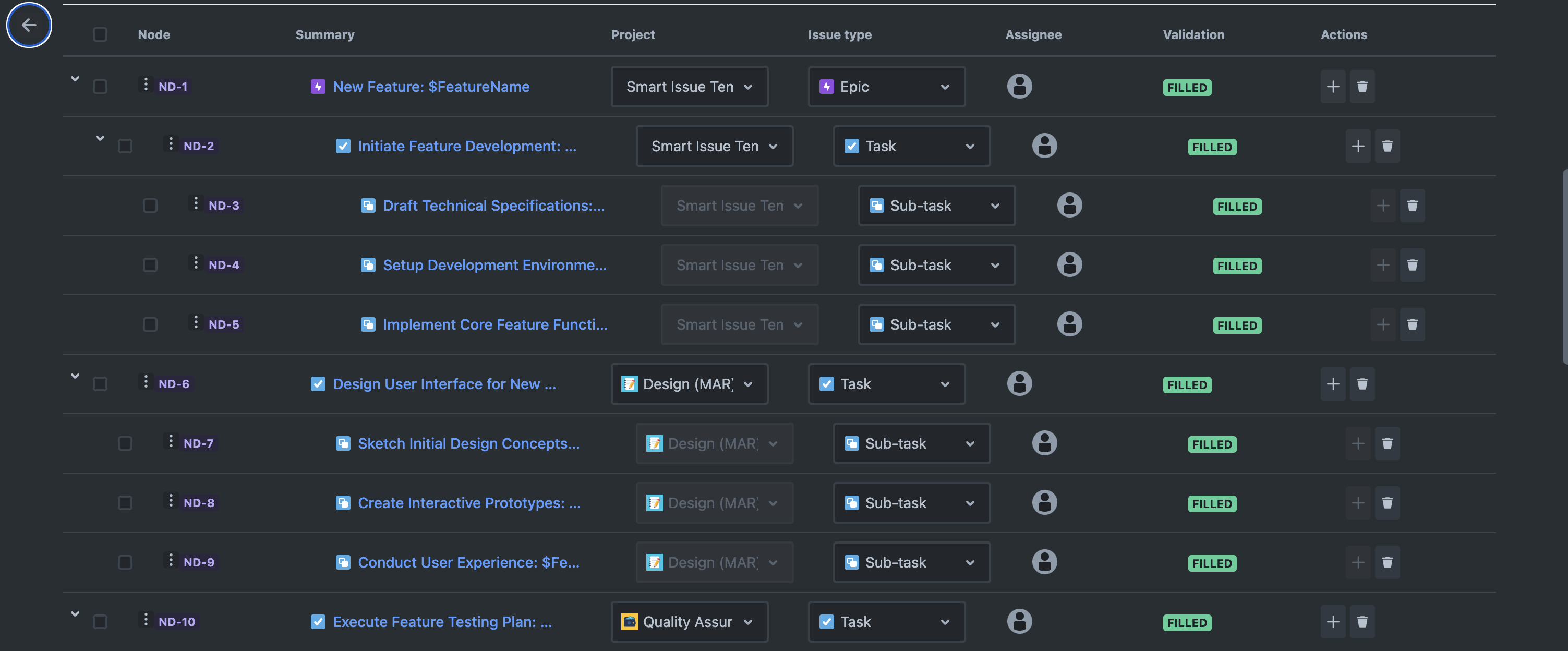Open the 'Execute Feature Testing Plan' link
The height and width of the screenshot is (651, 1568).
coord(442,622)
